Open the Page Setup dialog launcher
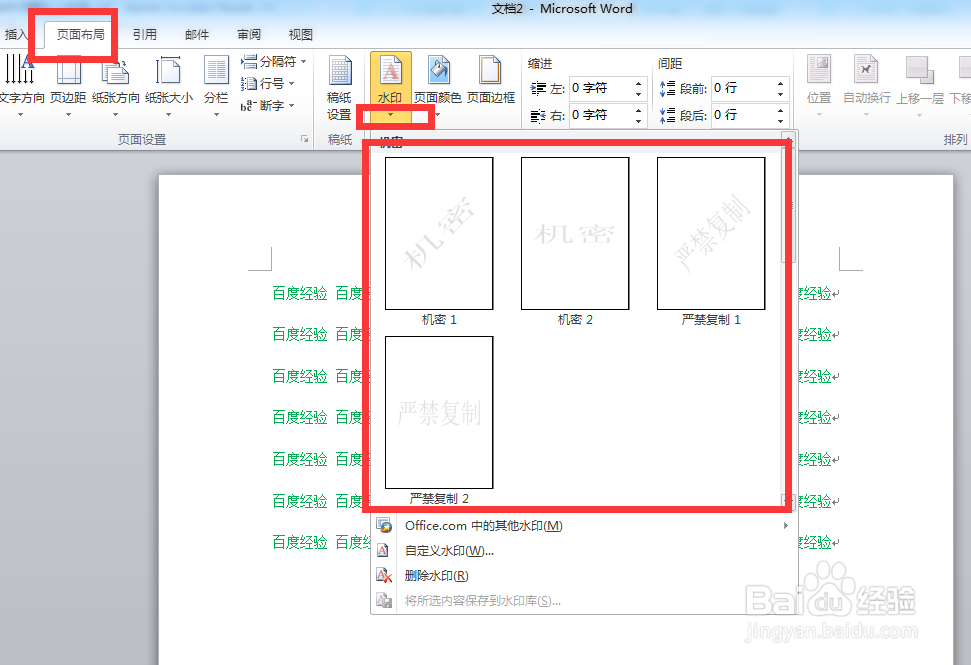Screen dimensions: 971x665 (x=305, y=139)
